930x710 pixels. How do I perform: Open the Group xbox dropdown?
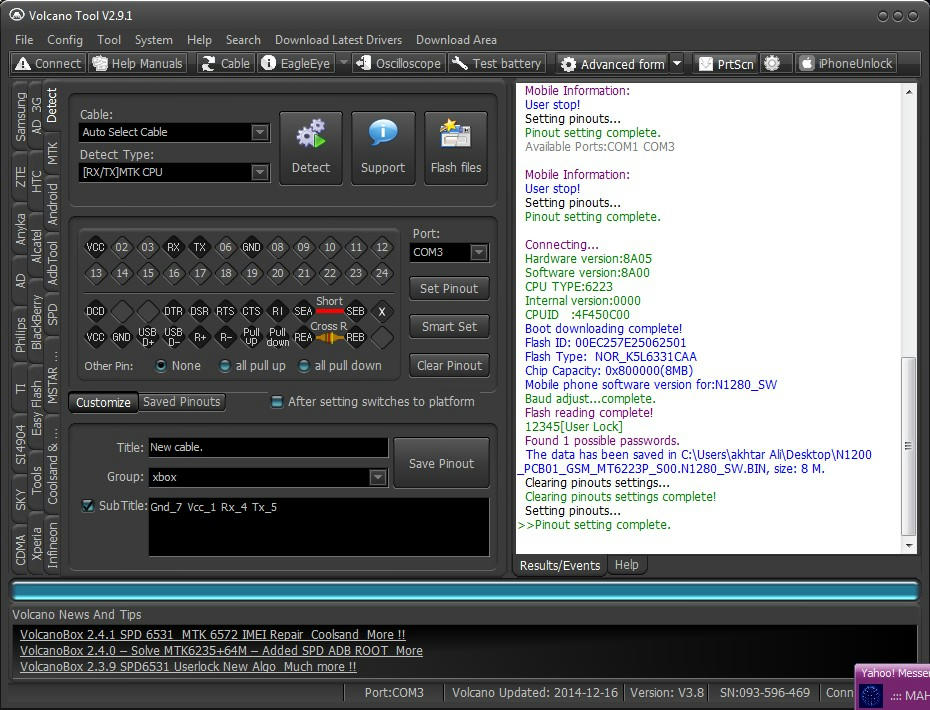378,477
